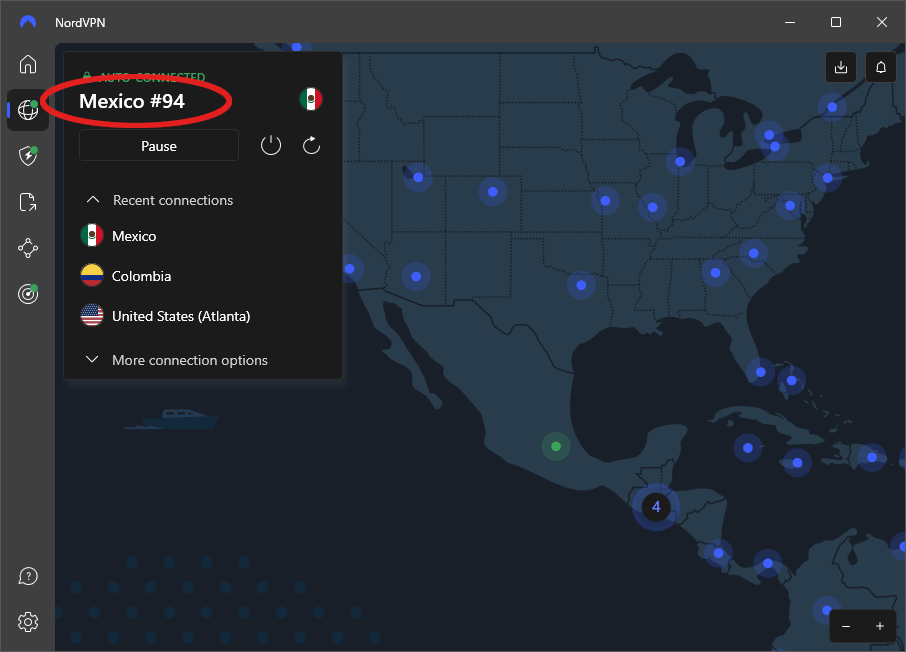Click the NordVPN logo in title bar

(x=28, y=22)
